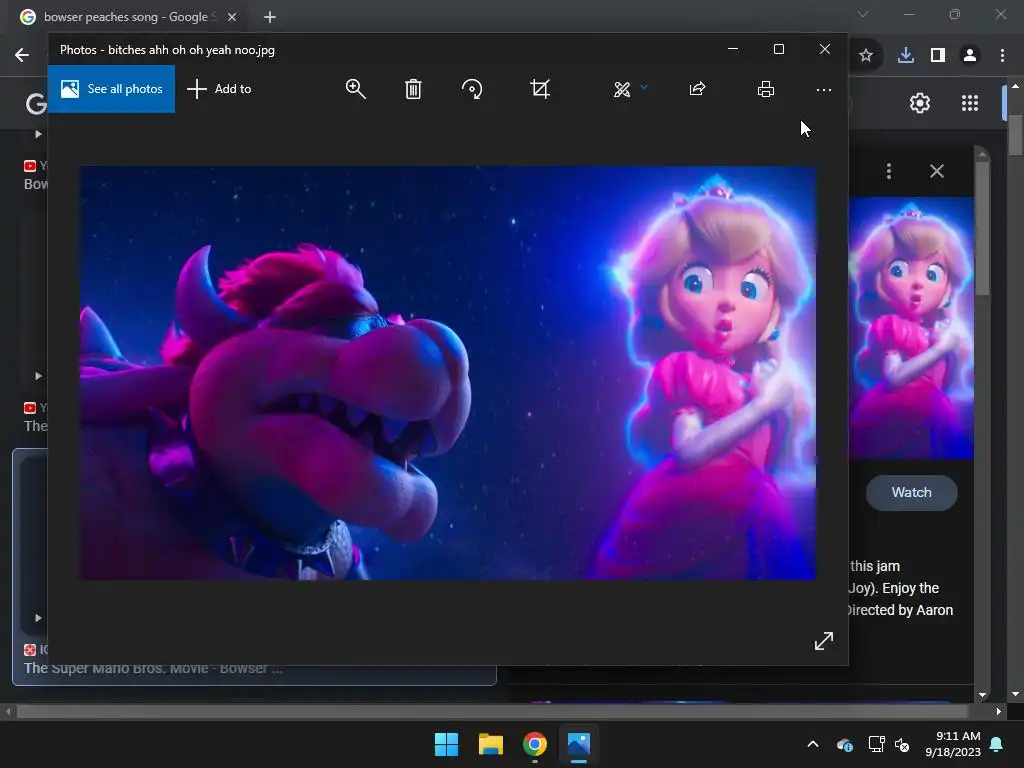Open the See more ellipsis menu in Photos
Image resolution: width=1024 pixels, height=768 pixels.
pos(824,90)
